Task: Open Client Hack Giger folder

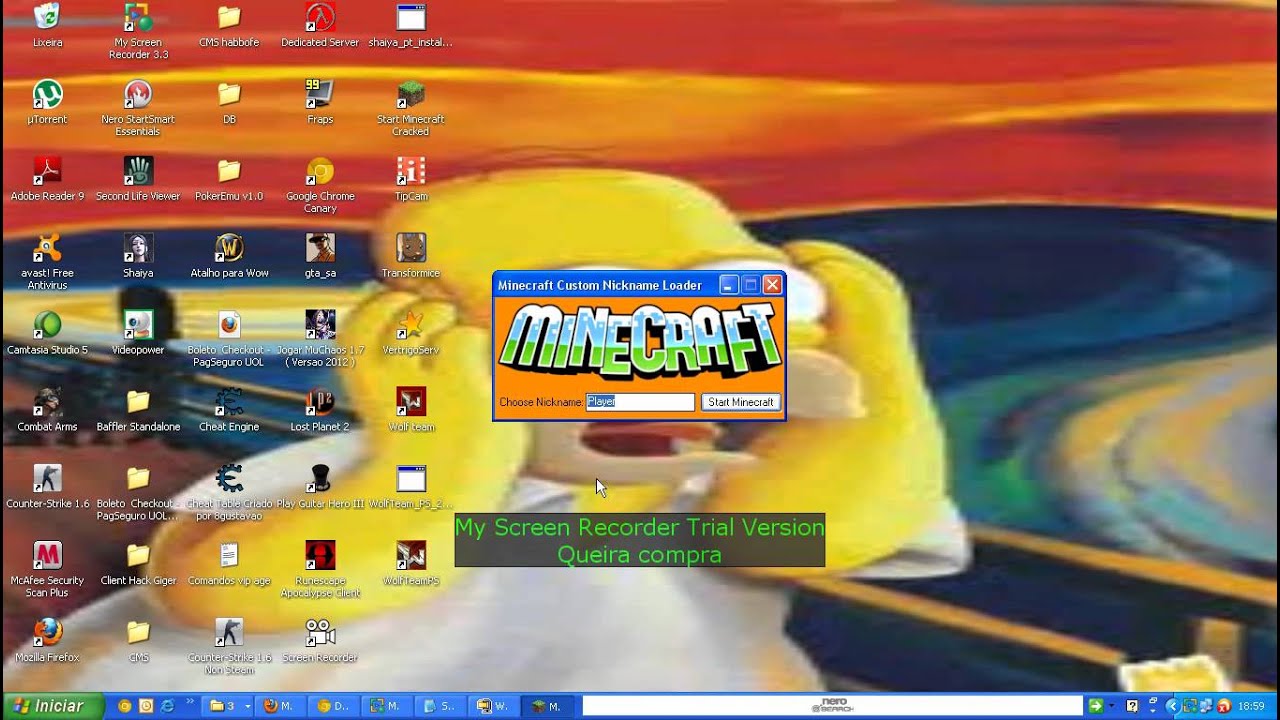Action: (138, 565)
